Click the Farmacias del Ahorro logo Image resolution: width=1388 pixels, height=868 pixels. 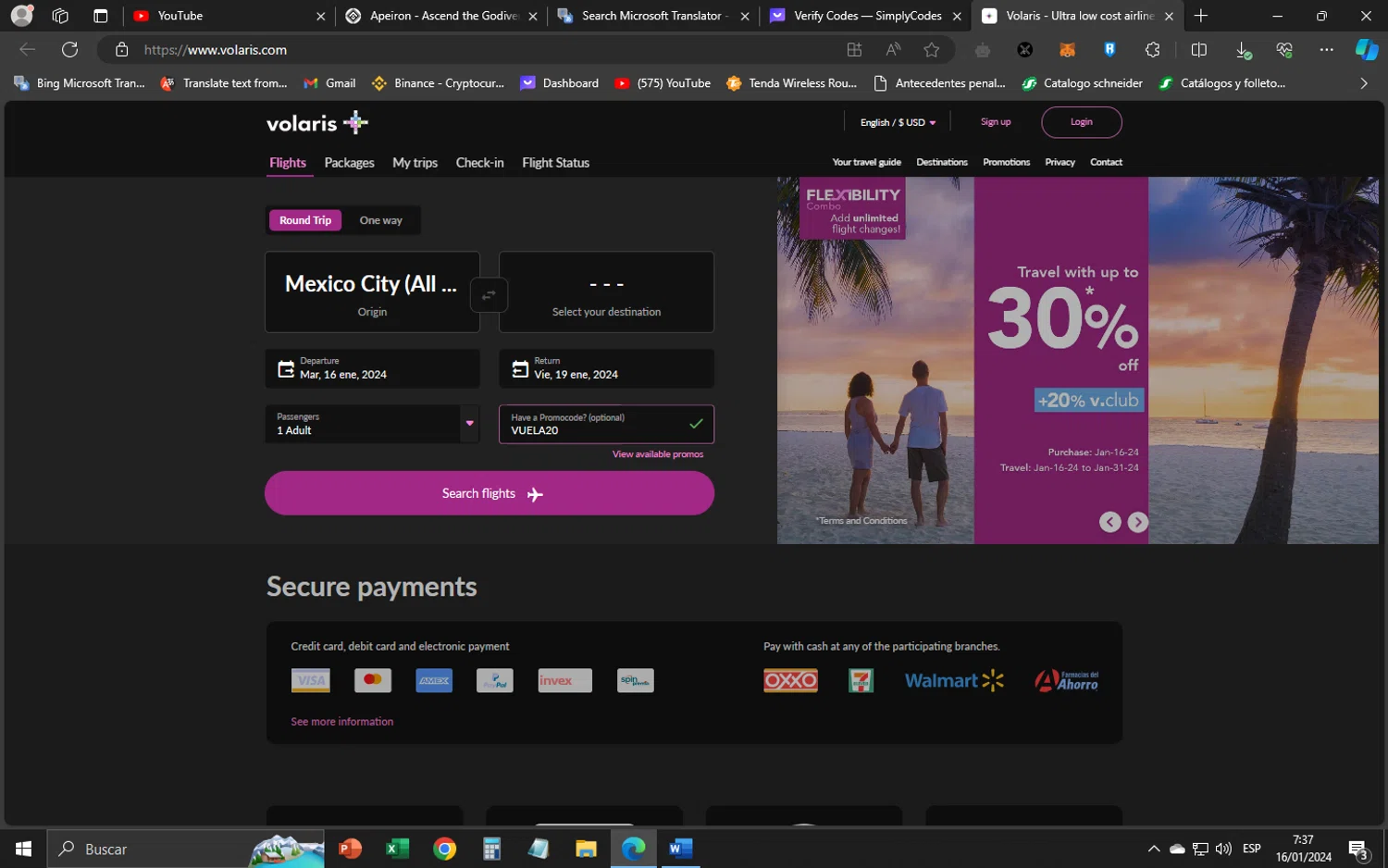(x=1066, y=681)
